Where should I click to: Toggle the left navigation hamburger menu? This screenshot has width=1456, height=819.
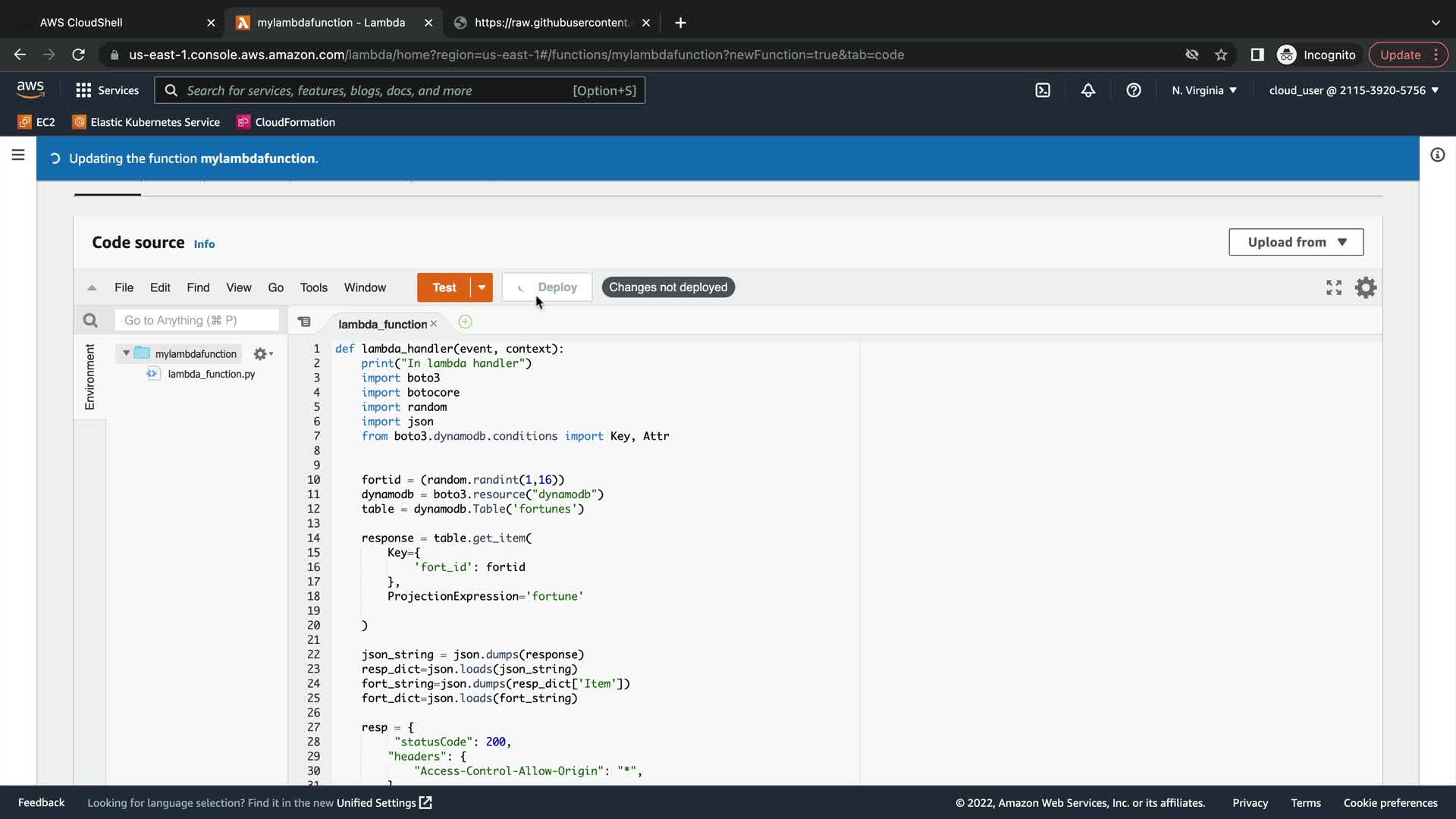(18, 155)
